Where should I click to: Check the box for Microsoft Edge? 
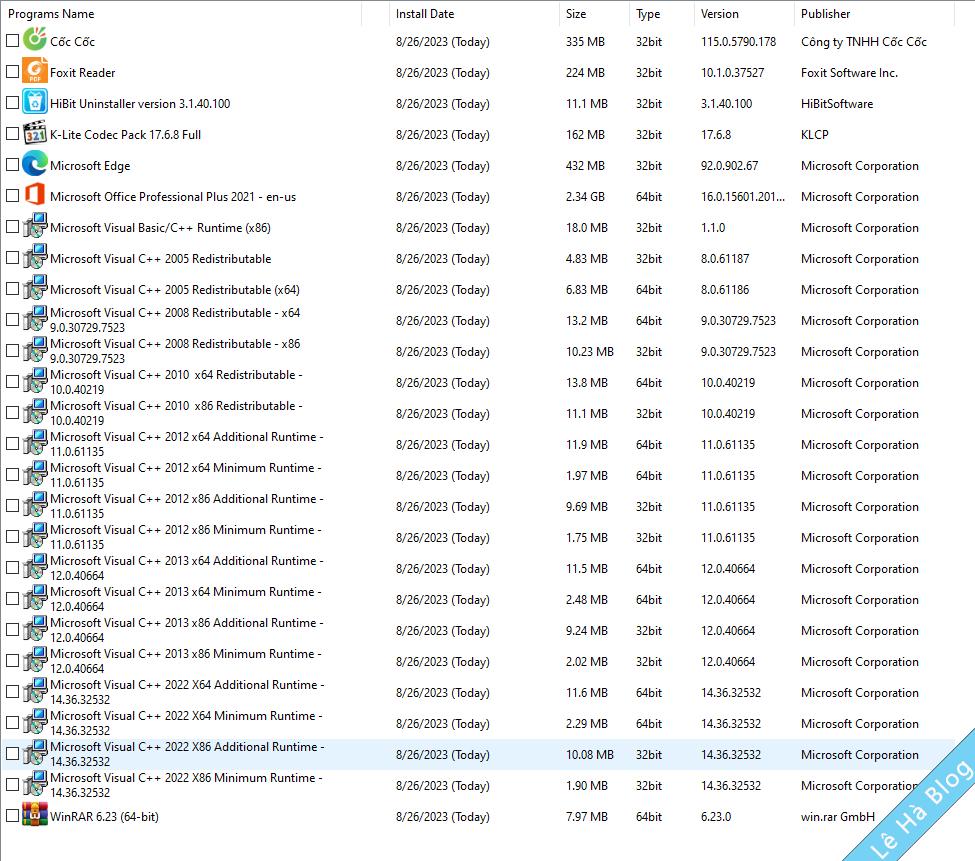coord(12,165)
